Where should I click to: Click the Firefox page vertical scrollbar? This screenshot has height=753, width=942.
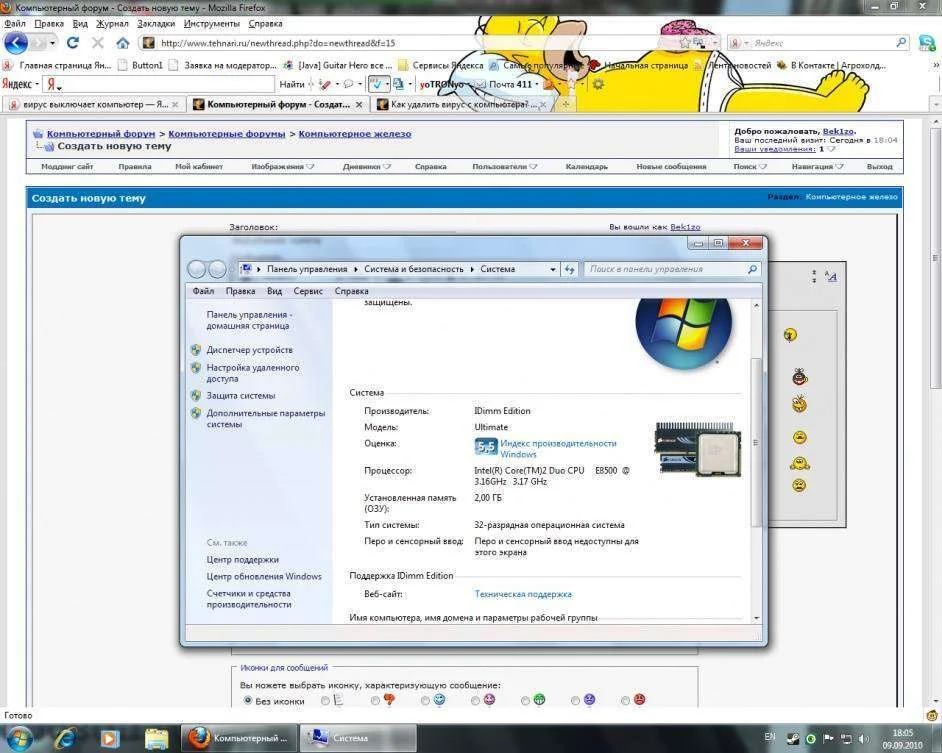click(x=935, y=258)
